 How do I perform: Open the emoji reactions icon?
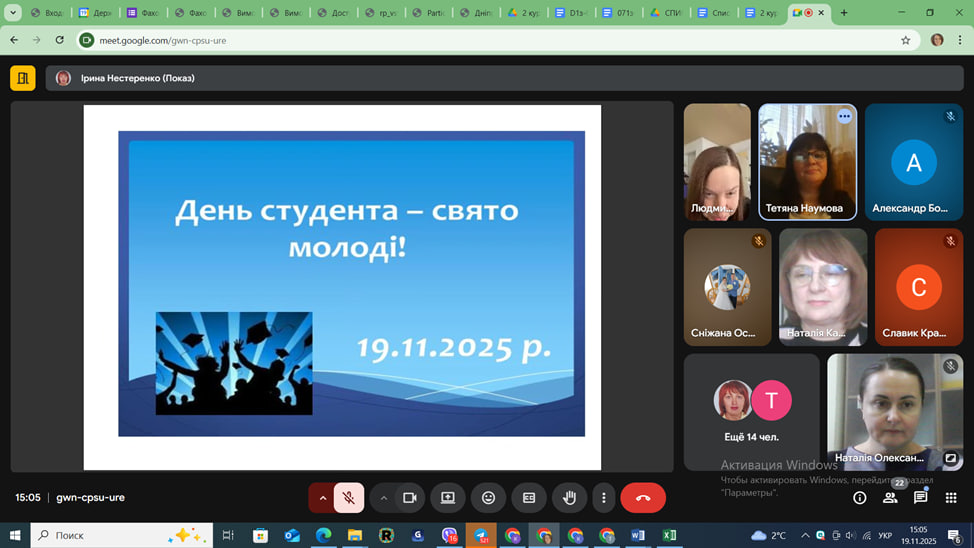click(488, 497)
